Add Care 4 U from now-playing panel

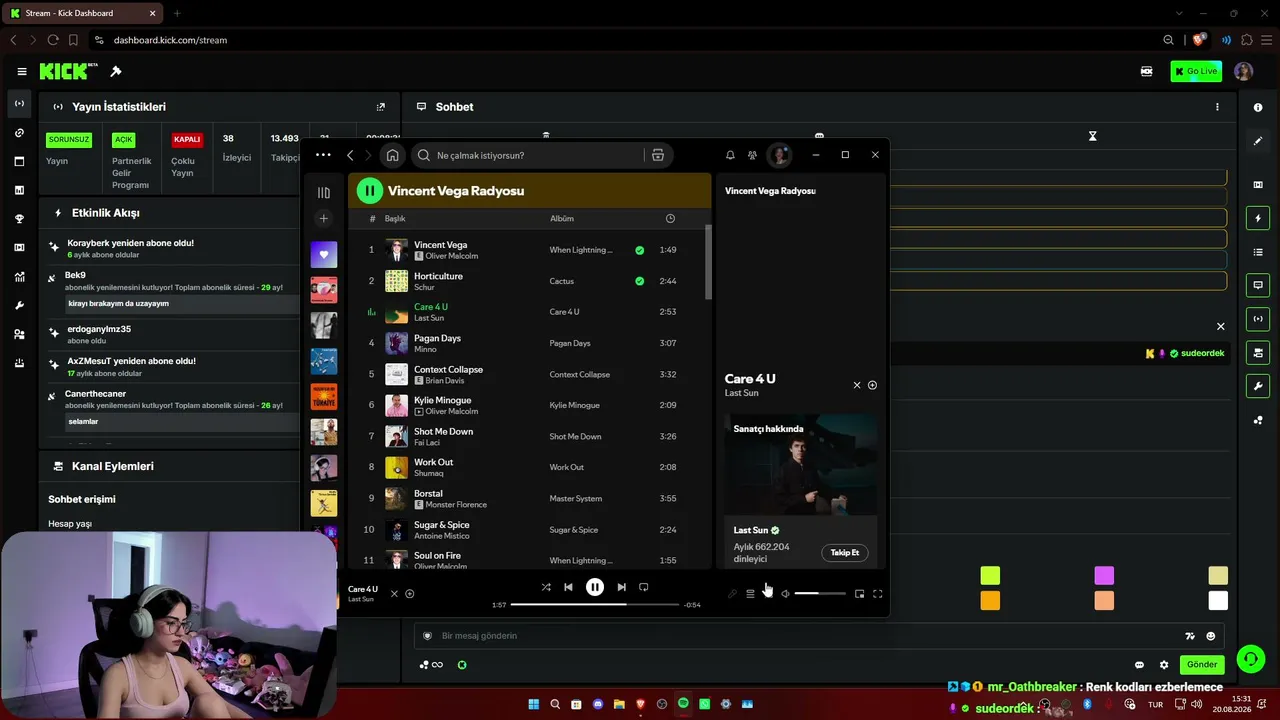point(872,385)
